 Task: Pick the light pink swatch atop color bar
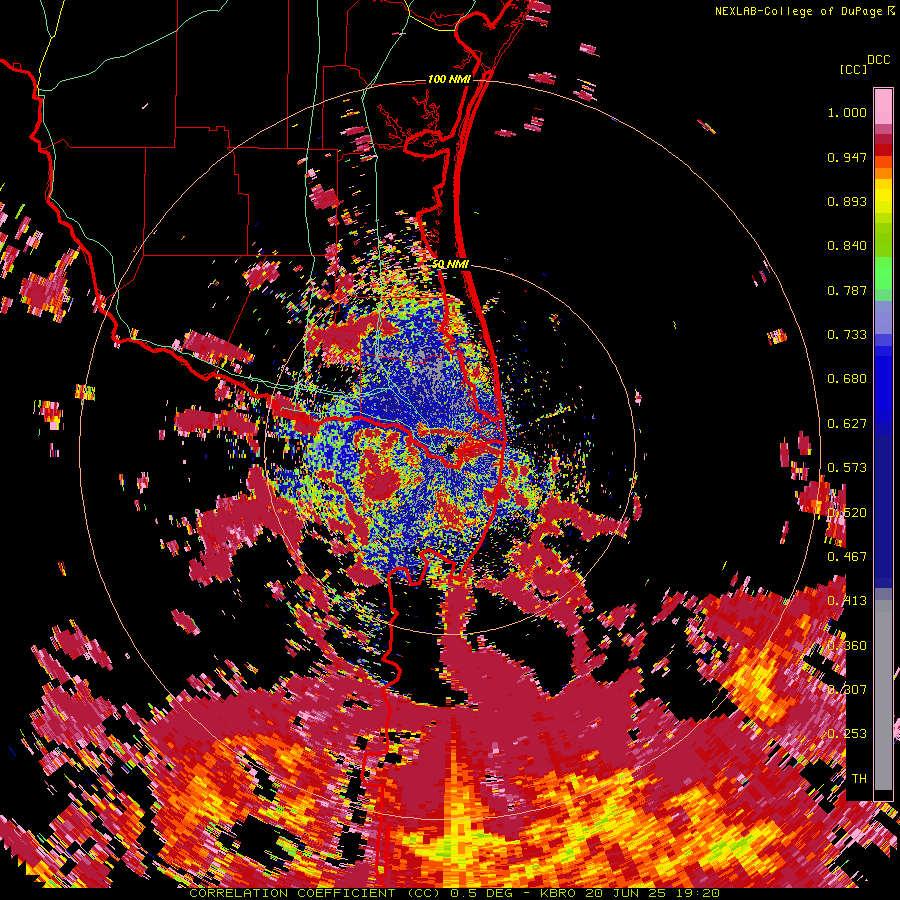[x=883, y=106]
